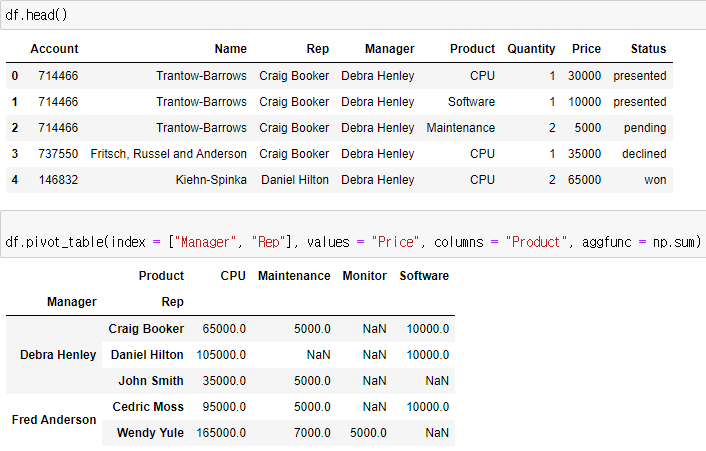
Task: Click the price value 65000 in row 4
Action: 584,180
